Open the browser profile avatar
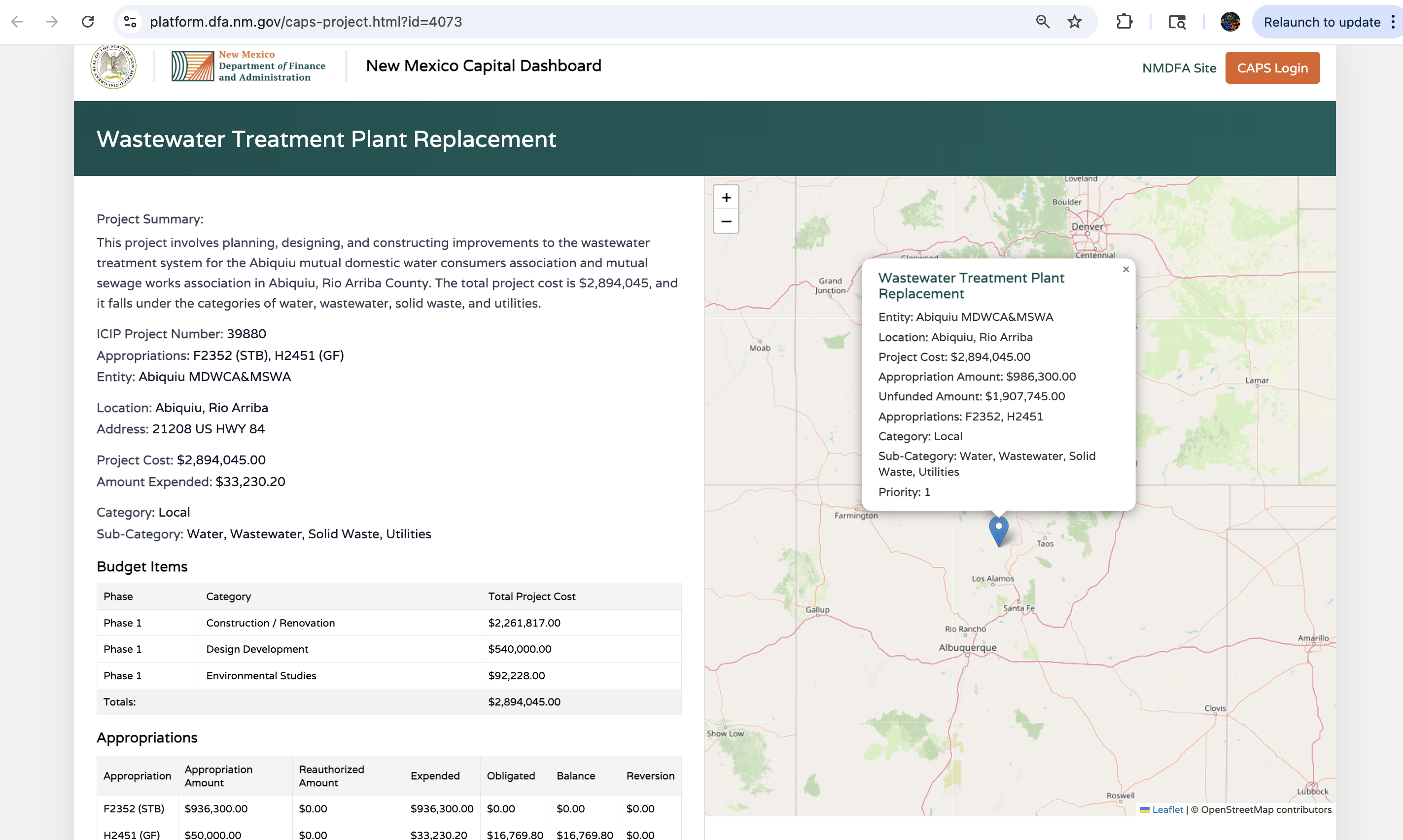The image size is (1403, 840). pos(1230,22)
